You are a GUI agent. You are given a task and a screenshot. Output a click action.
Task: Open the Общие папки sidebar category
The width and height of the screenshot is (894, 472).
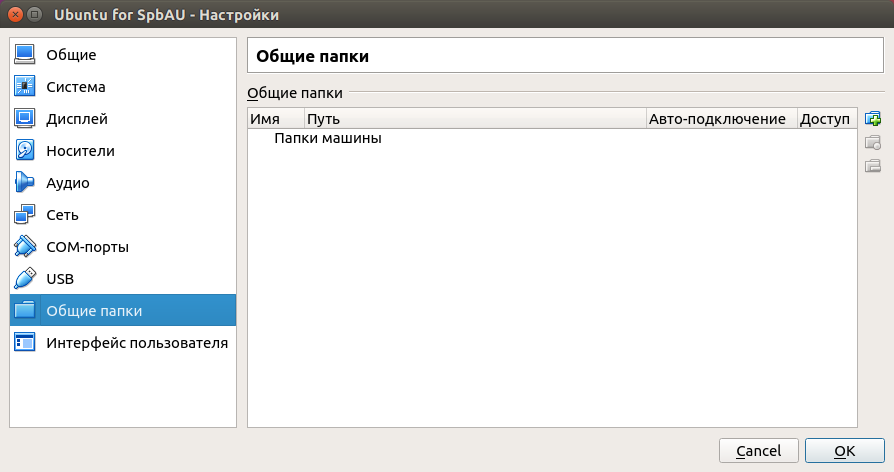pos(94,311)
